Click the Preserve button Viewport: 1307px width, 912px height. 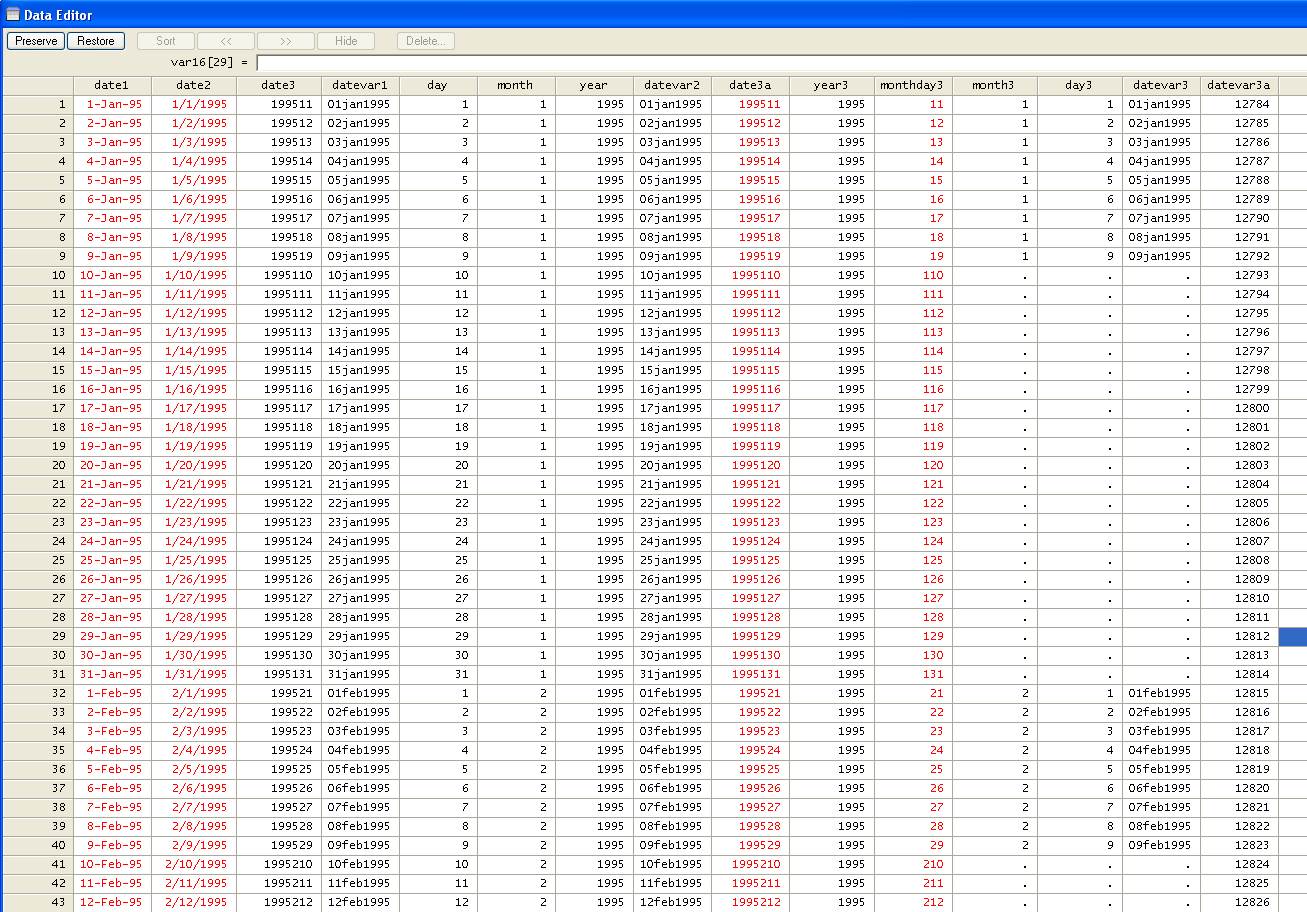coord(35,41)
